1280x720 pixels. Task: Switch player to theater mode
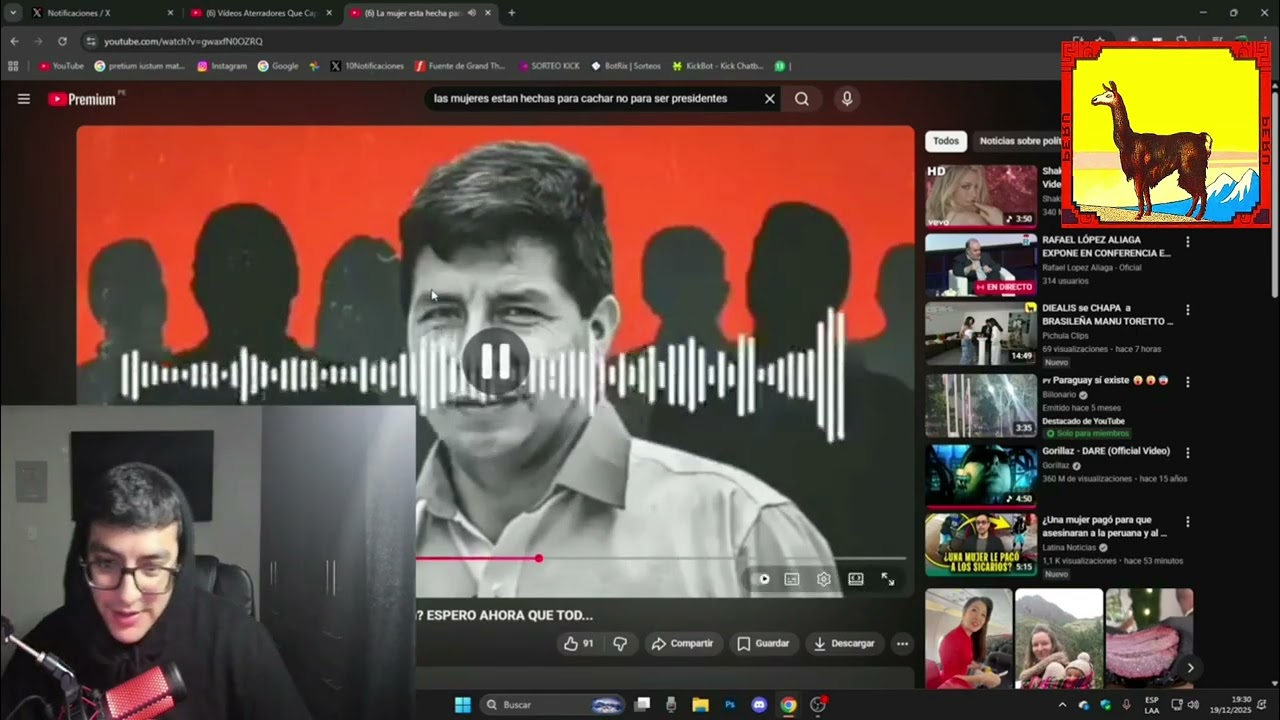tap(856, 579)
